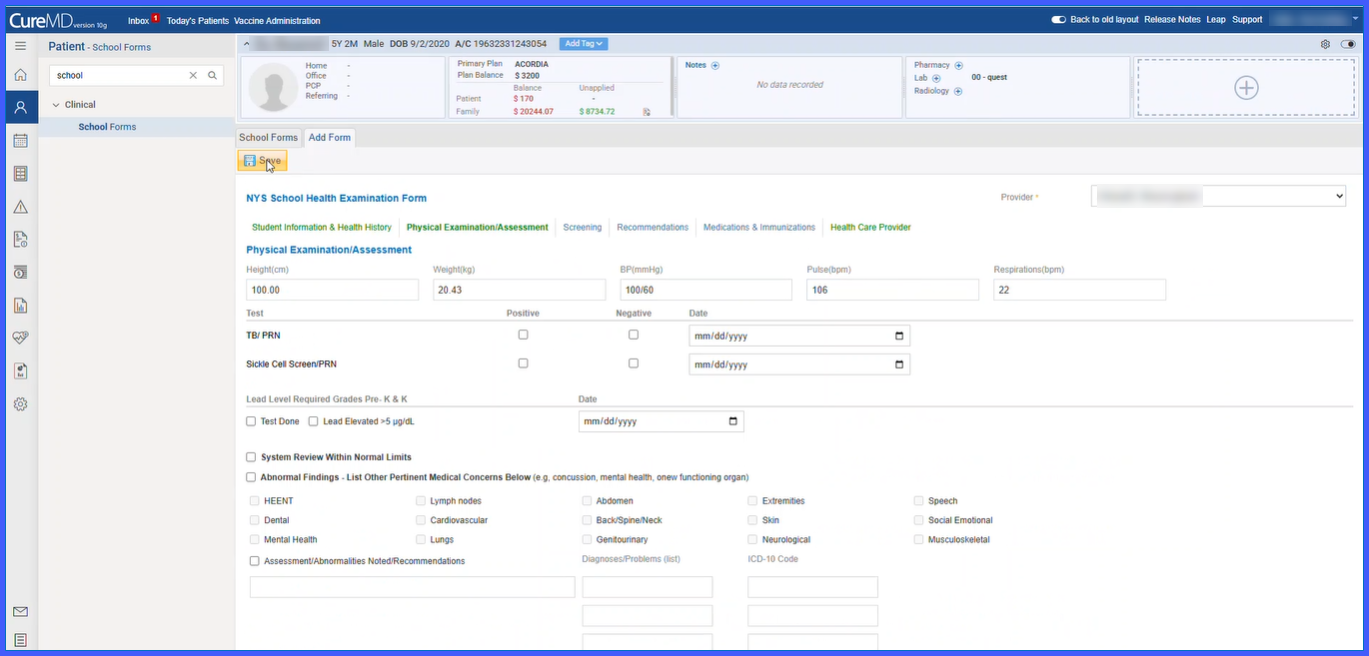The width and height of the screenshot is (1369, 656).
Task: Open the settings gear icon in the sidebar
Action: (x=20, y=404)
